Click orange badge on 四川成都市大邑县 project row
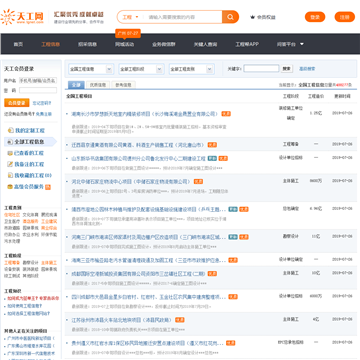The width and height of the screenshot is (360, 360). [233, 297]
